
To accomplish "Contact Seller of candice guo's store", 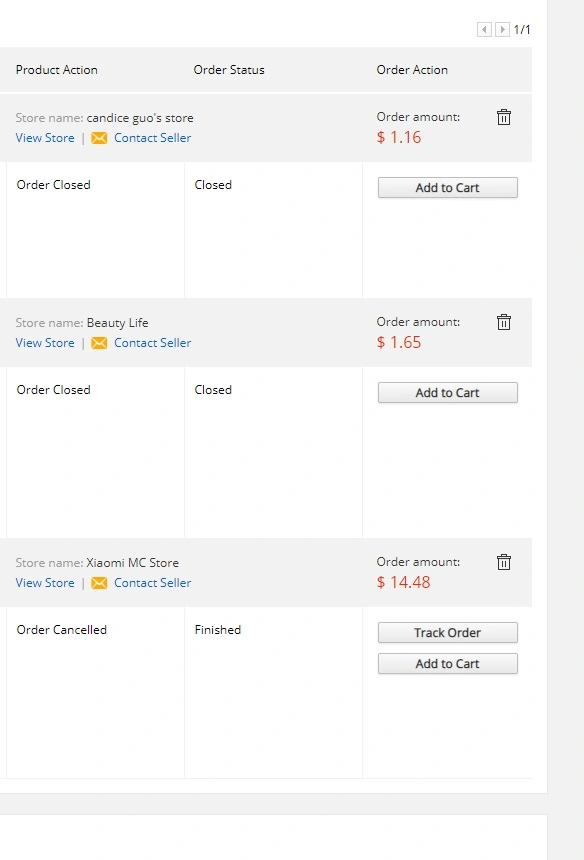I will pyautogui.click(x=152, y=138).
